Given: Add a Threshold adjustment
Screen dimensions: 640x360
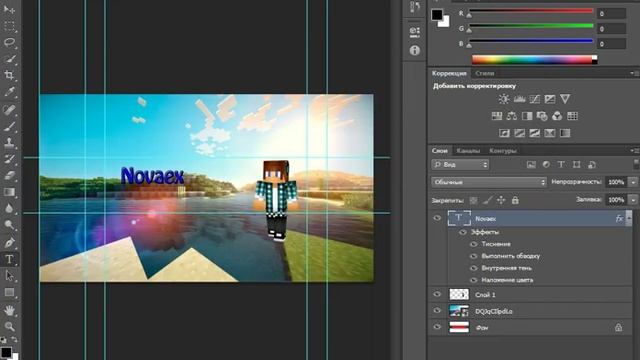Looking at the screenshot, I should click(x=535, y=133).
